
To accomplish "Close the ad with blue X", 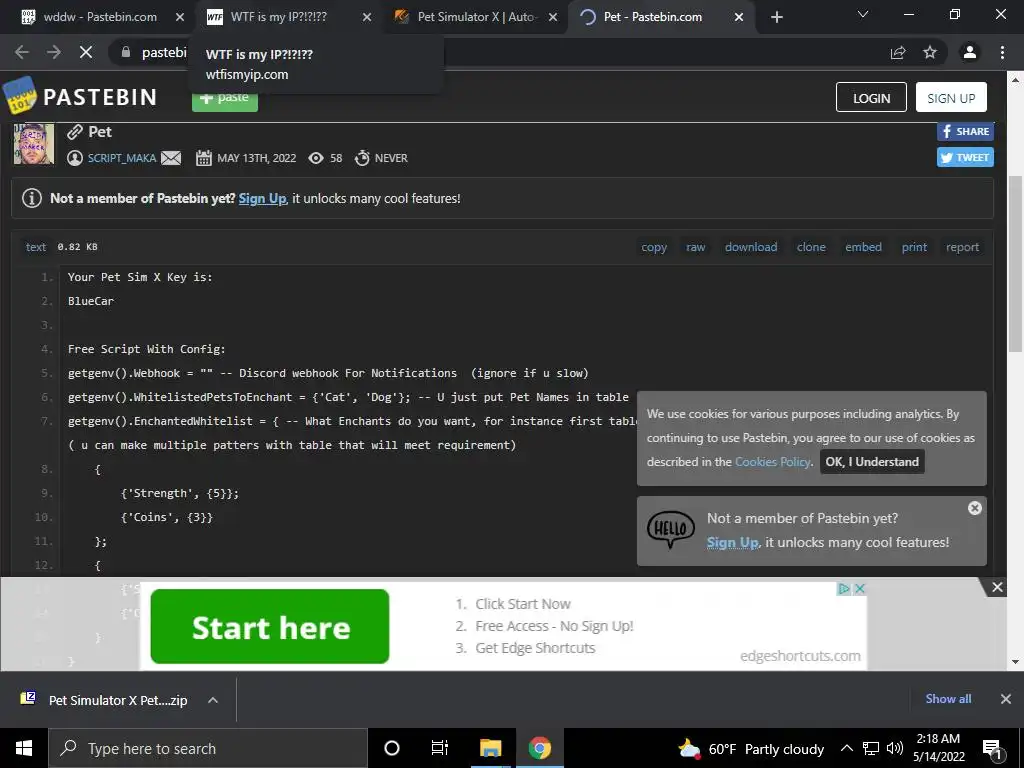I will [860, 588].
